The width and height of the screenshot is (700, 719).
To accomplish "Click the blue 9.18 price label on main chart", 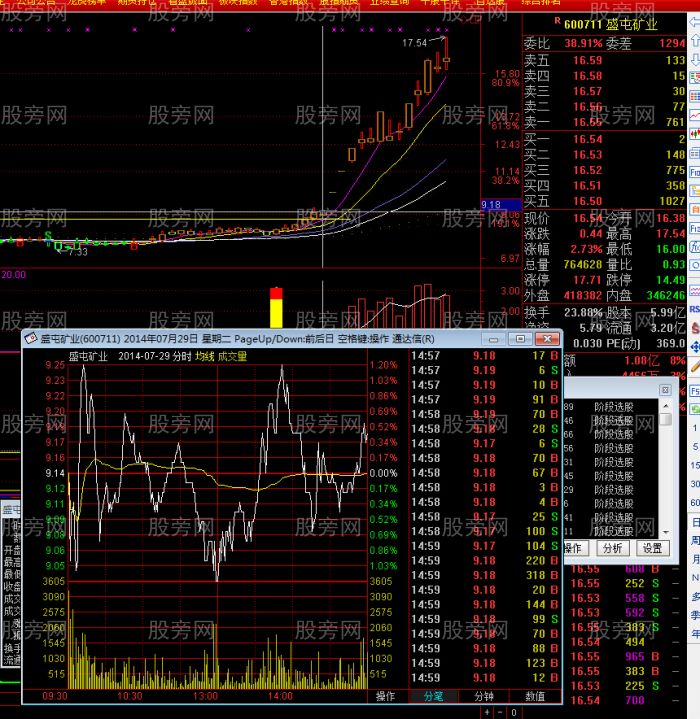I will point(501,205).
